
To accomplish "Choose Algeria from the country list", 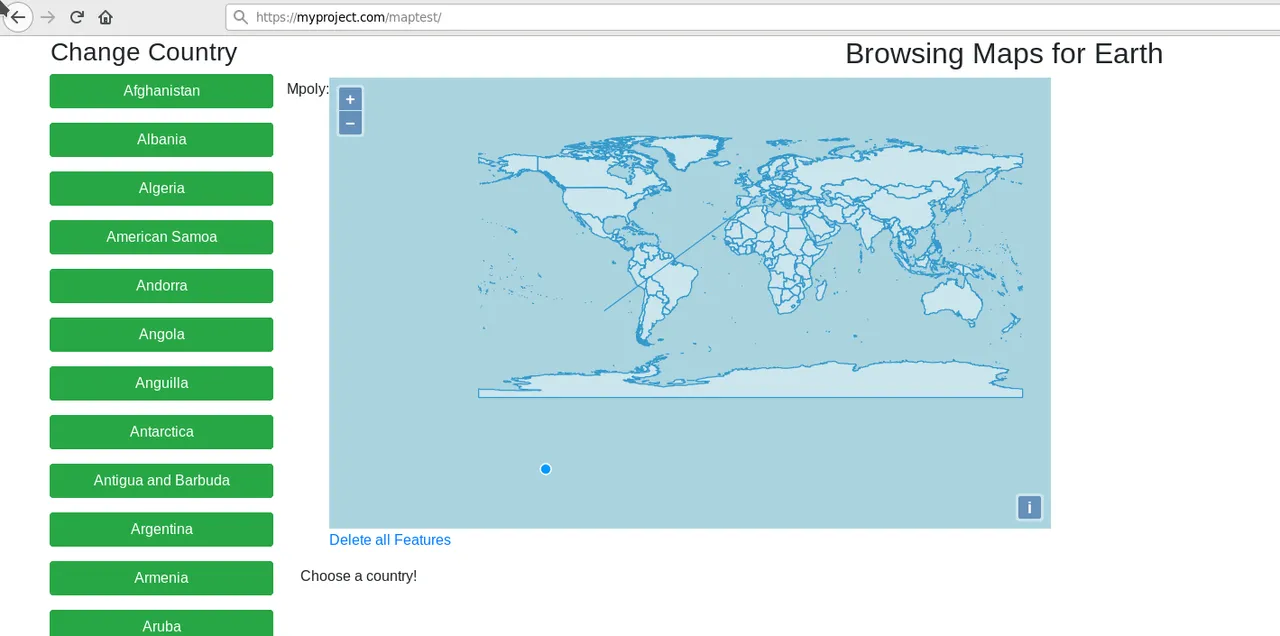I will [161, 188].
